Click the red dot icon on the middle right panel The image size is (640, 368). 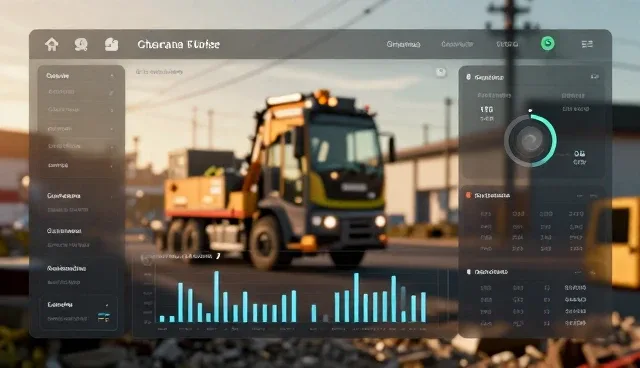pyautogui.click(x=469, y=195)
